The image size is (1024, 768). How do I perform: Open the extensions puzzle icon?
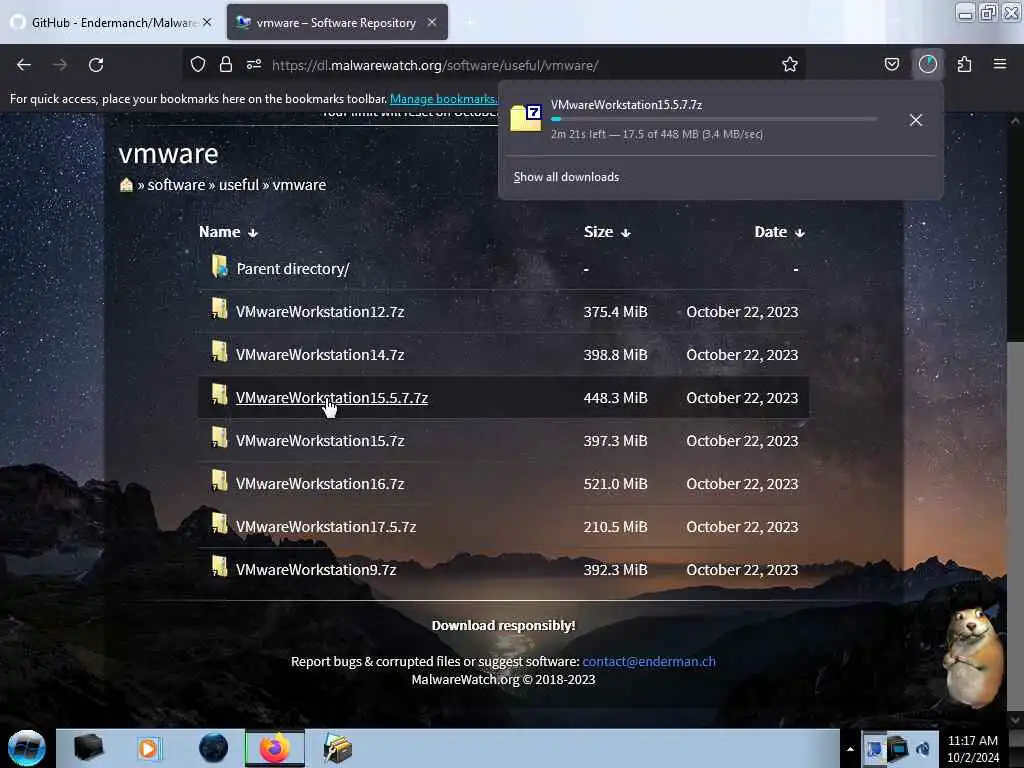(964, 64)
